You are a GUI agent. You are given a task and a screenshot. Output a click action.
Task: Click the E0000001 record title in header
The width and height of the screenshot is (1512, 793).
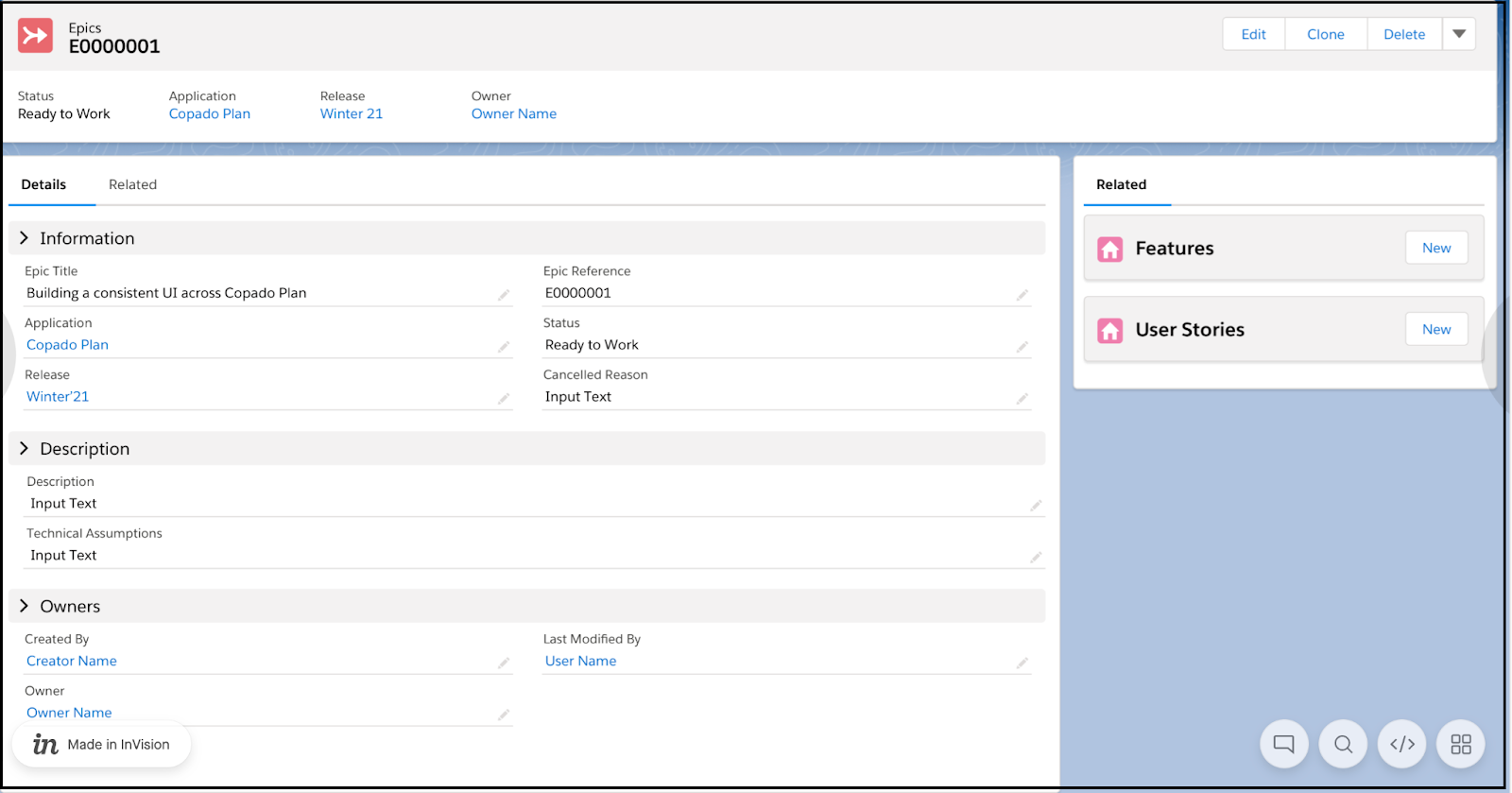click(x=114, y=46)
